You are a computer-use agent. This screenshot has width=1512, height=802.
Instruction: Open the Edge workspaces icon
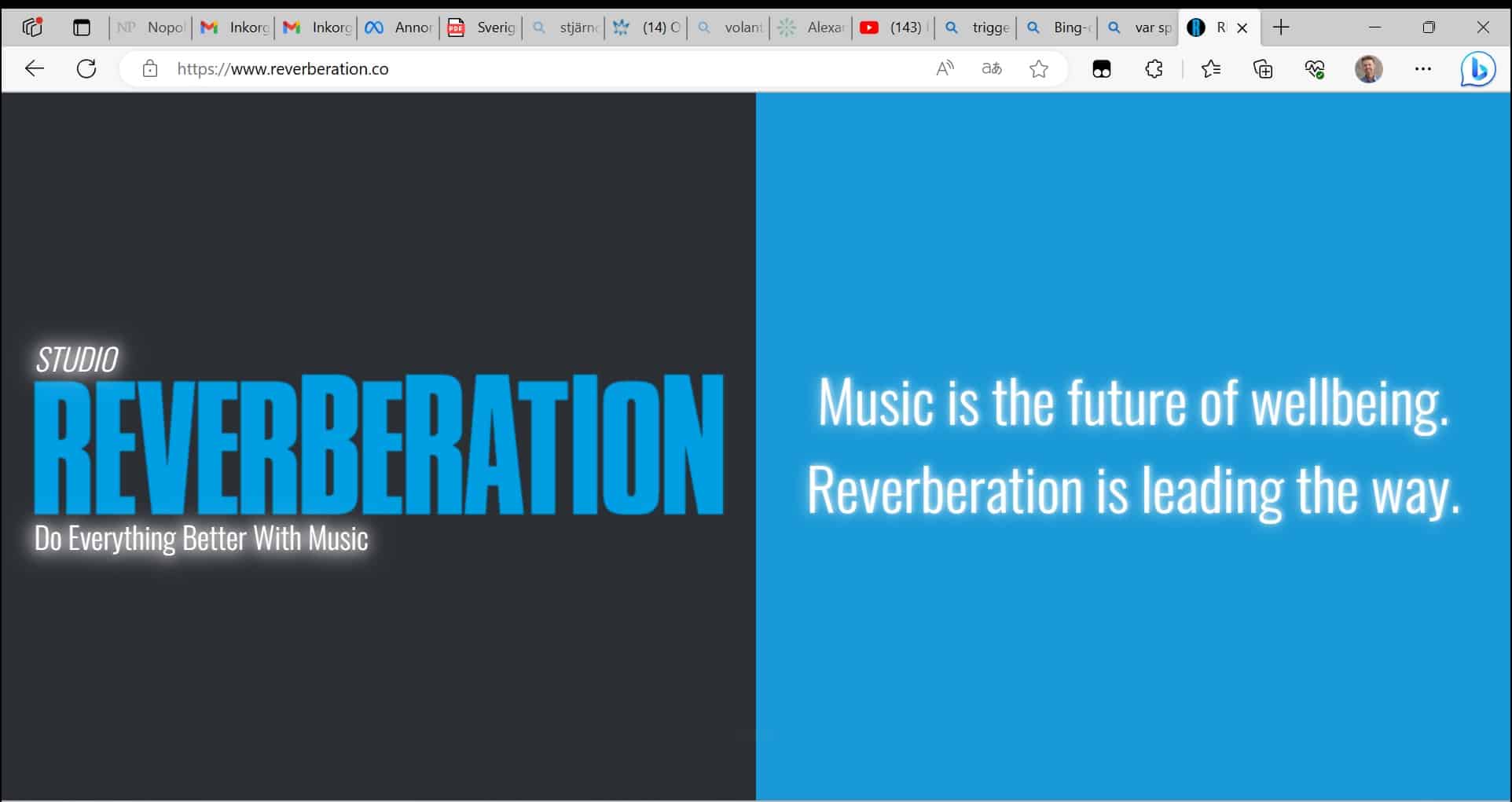pos(32,27)
